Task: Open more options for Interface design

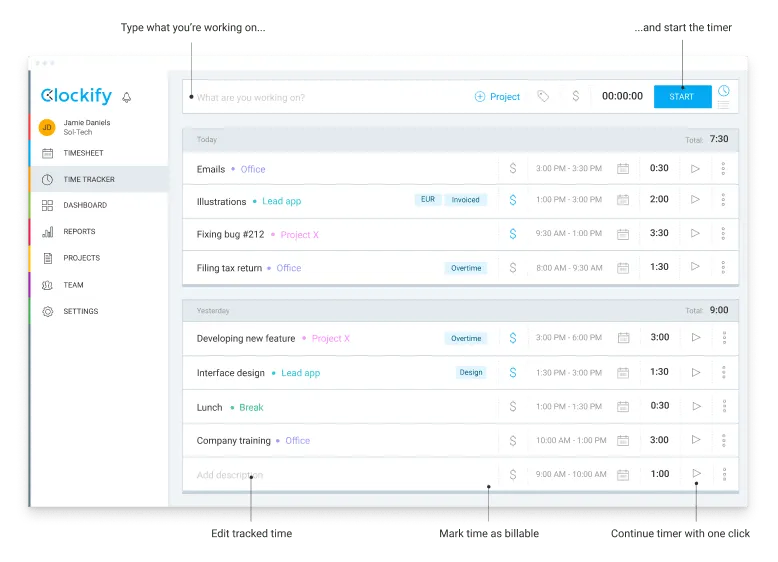Action: click(x=724, y=373)
